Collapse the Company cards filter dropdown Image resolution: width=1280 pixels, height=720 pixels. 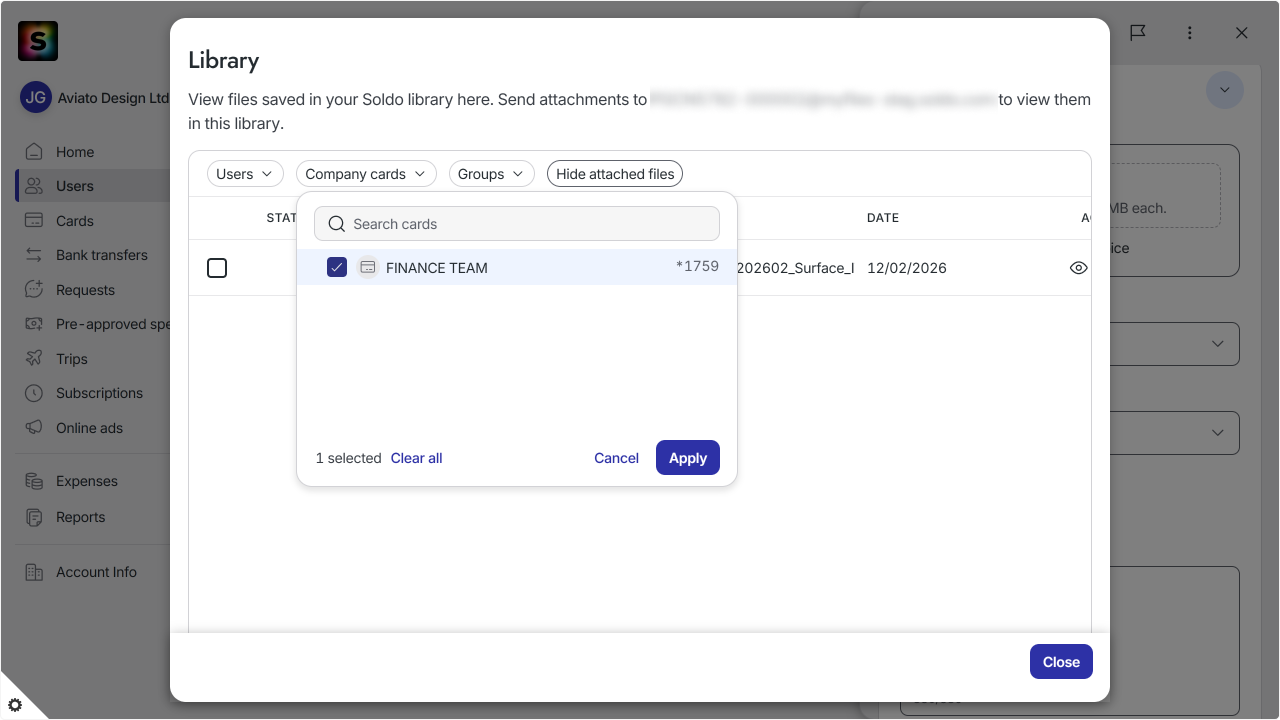366,174
